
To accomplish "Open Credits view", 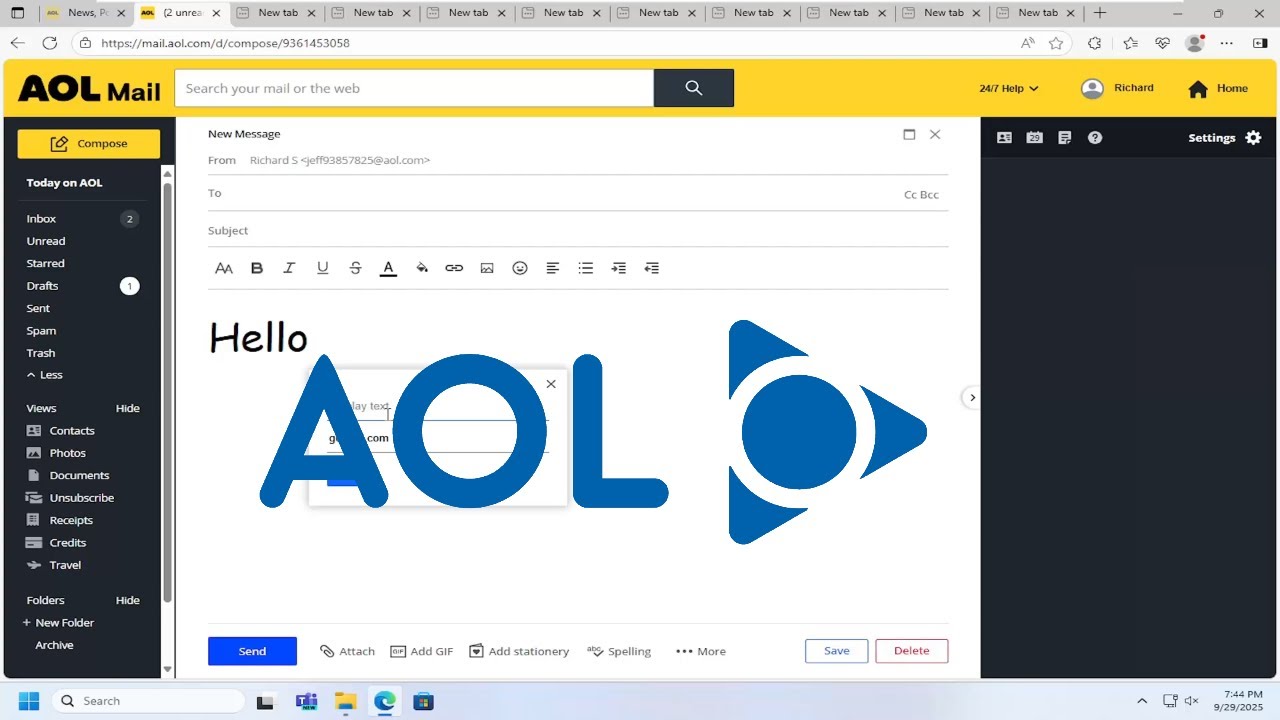I will (x=56, y=542).
